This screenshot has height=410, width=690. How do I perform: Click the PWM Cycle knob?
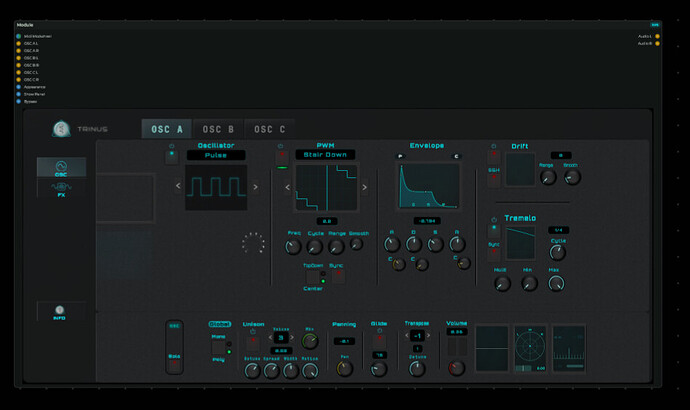[315, 247]
